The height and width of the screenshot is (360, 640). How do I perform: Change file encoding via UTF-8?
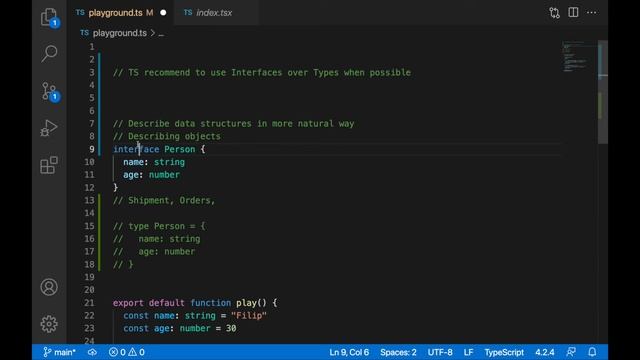(x=440, y=352)
